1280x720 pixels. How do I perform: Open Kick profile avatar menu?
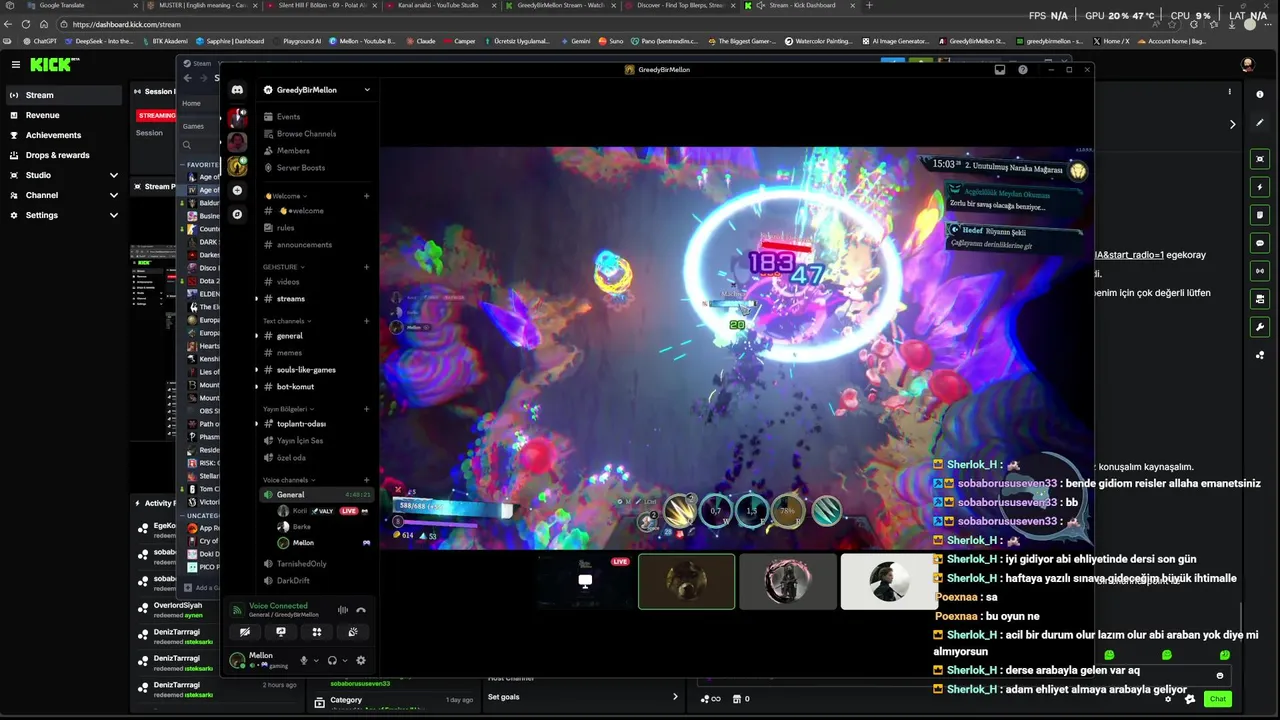[x=1247, y=65]
